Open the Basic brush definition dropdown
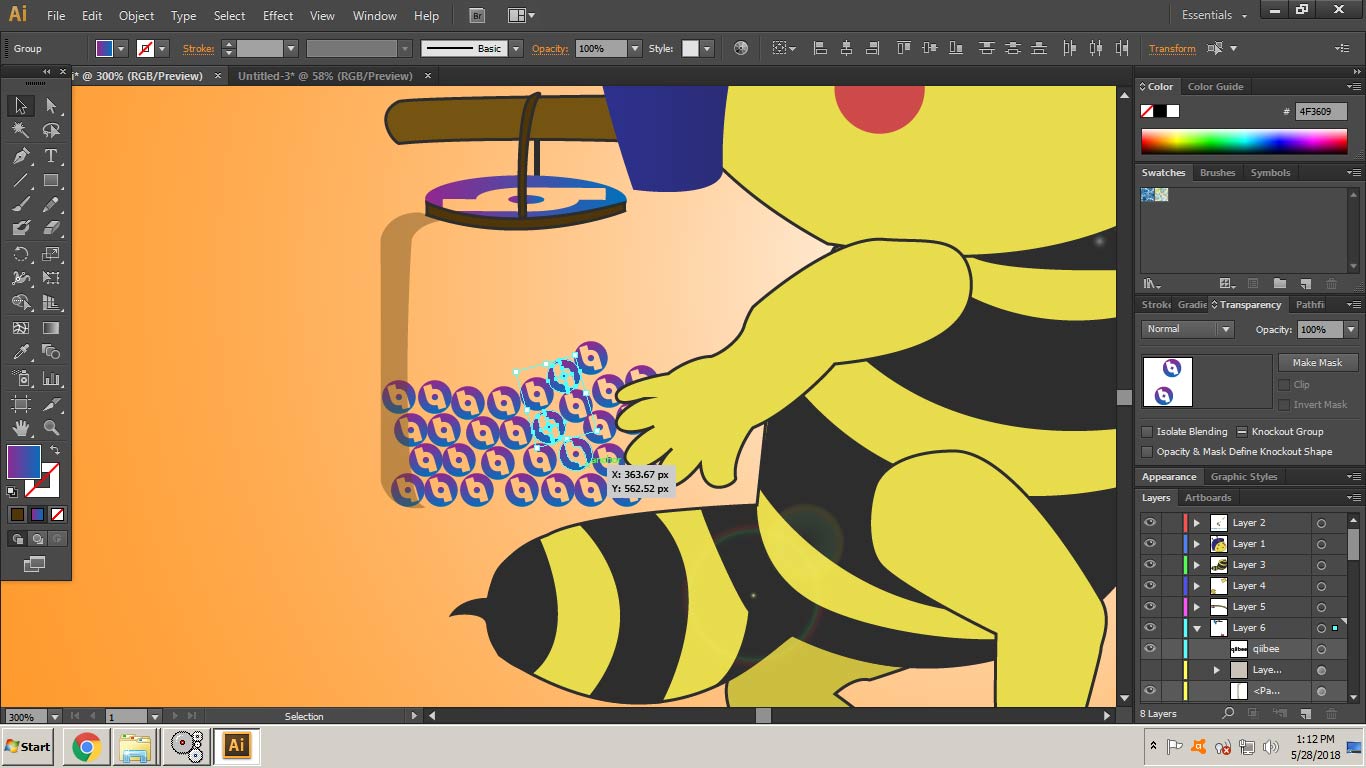1366x768 pixels. (x=516, y=48)
